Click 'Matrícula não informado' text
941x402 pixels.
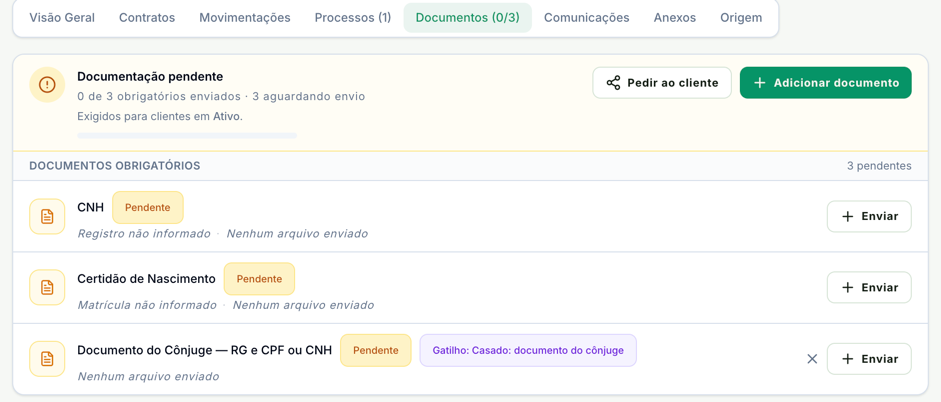[147, 305]
